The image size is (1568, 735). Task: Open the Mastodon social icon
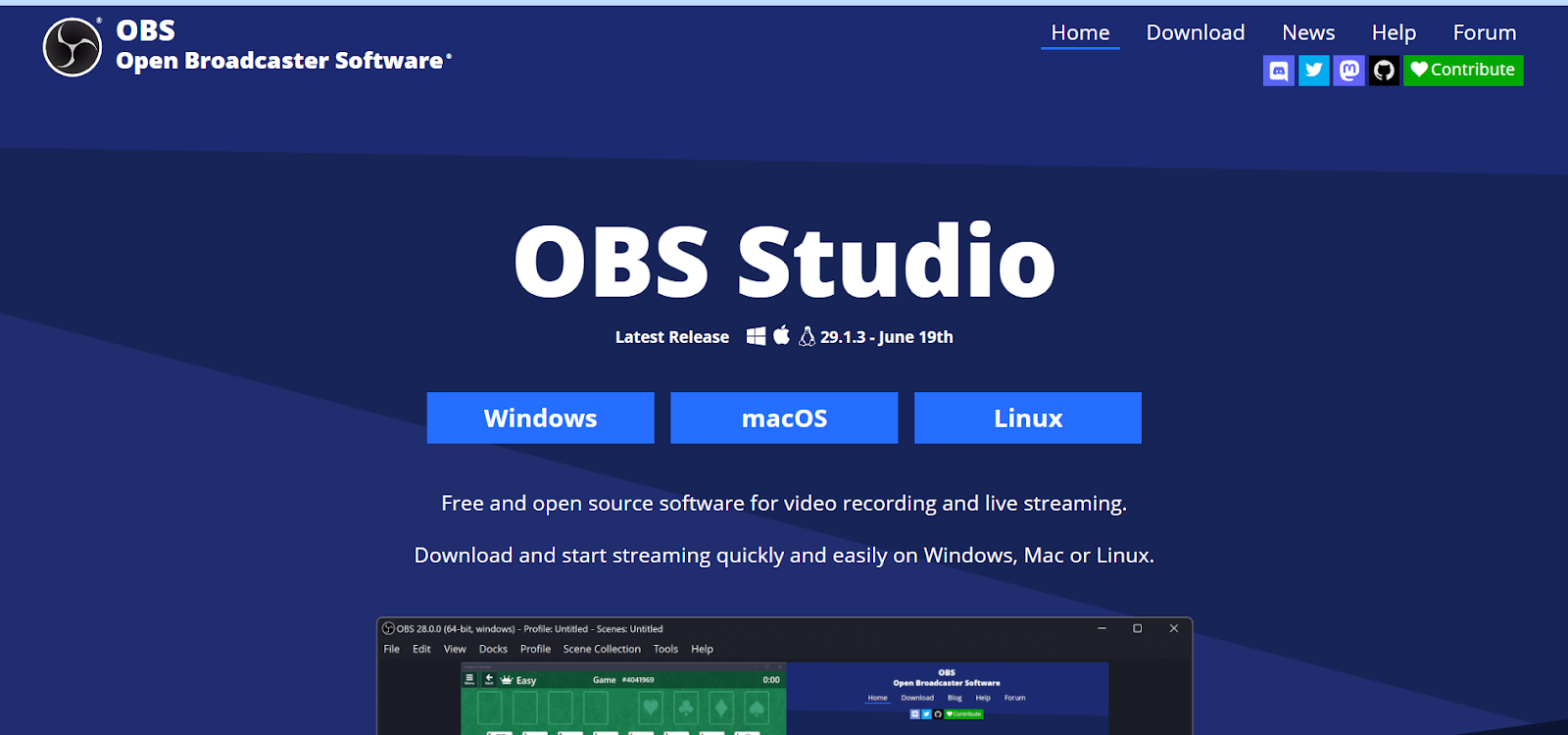[1349, 71]
